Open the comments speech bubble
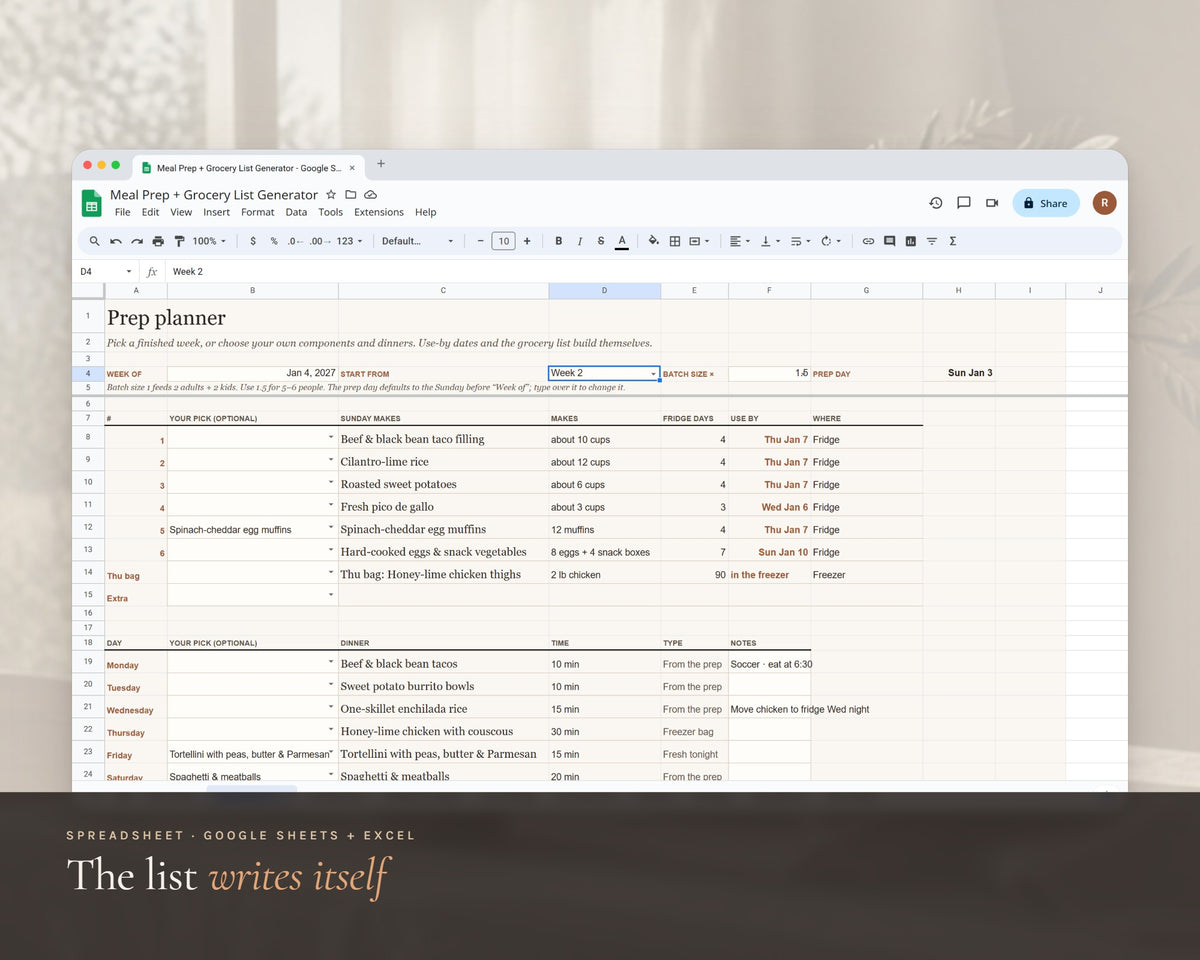The height and width of the screenshot is (960, 1200). [964, 203]
